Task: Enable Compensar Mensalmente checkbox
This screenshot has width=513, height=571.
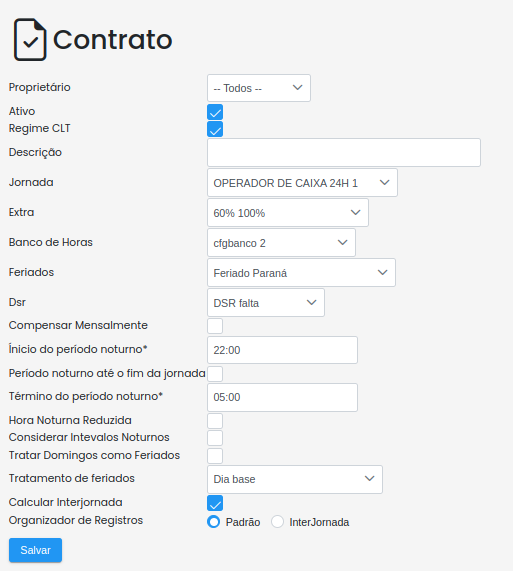Action: pos(215,326)
